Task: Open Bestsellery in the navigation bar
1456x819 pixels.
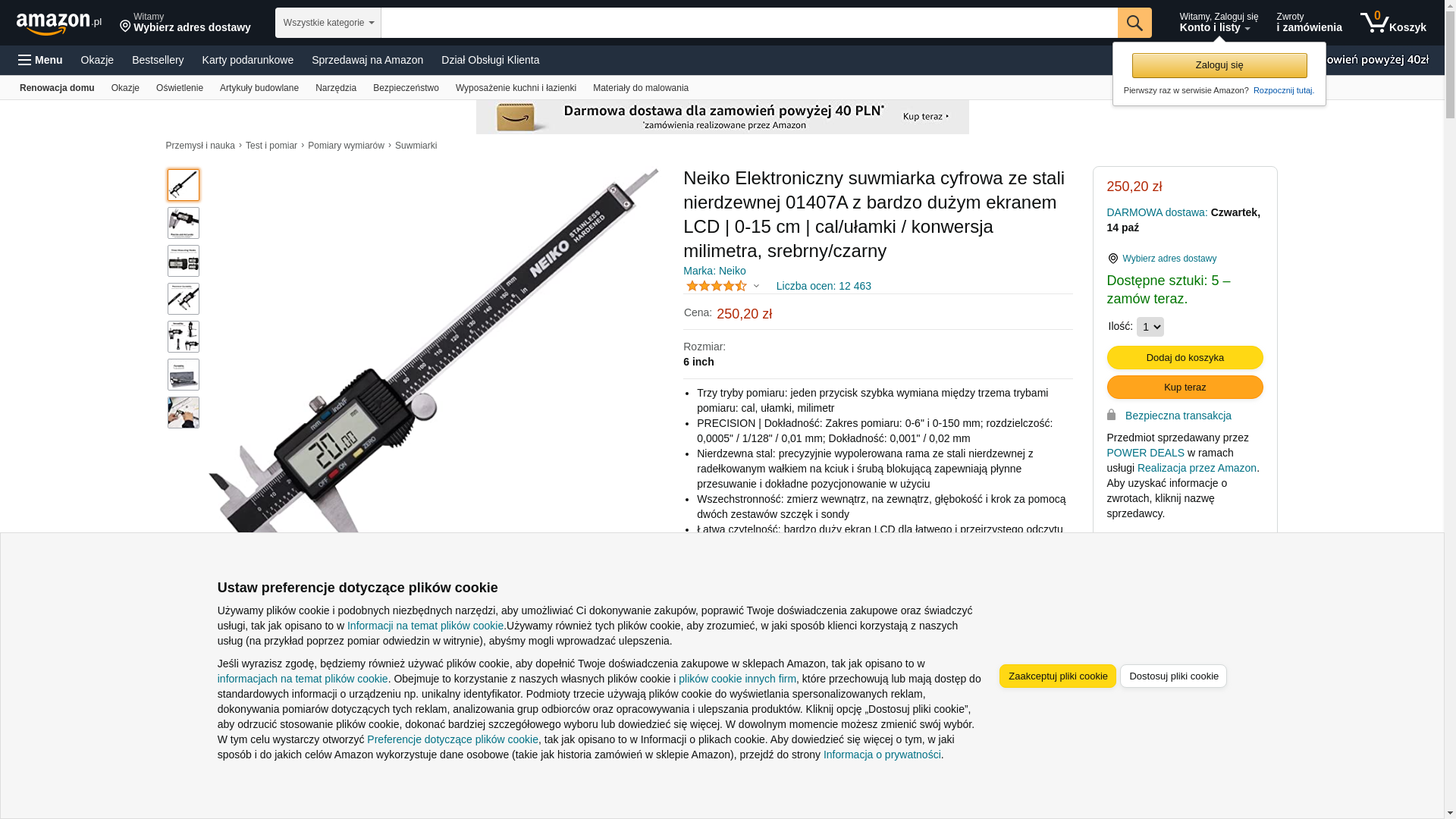Action: click(158, 60)
